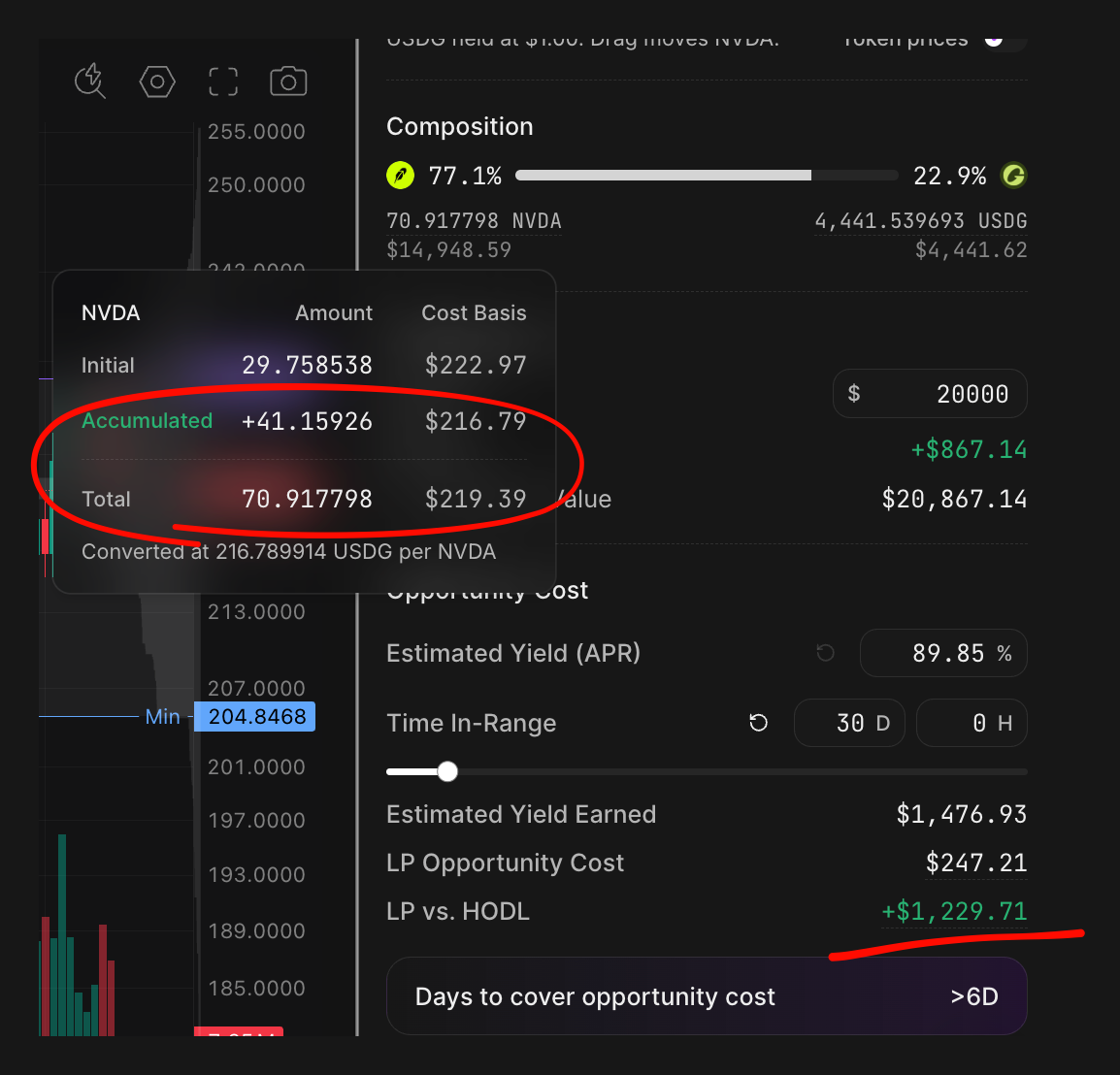Click the 255.0000 price axis label
This screenshot has width=1120, height=1075.
[x=256, y=131]
